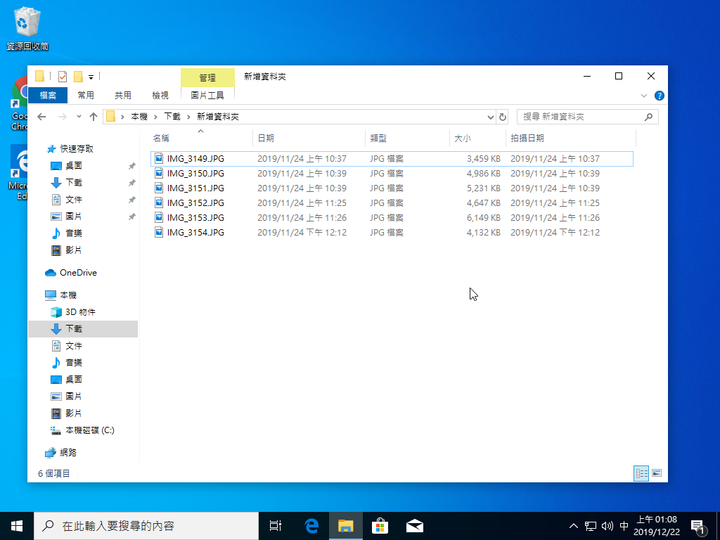Click 下載 in the address breadcrumb
Image resolution: width=720 pixels, height=540 pixels.
click(172, 117)
